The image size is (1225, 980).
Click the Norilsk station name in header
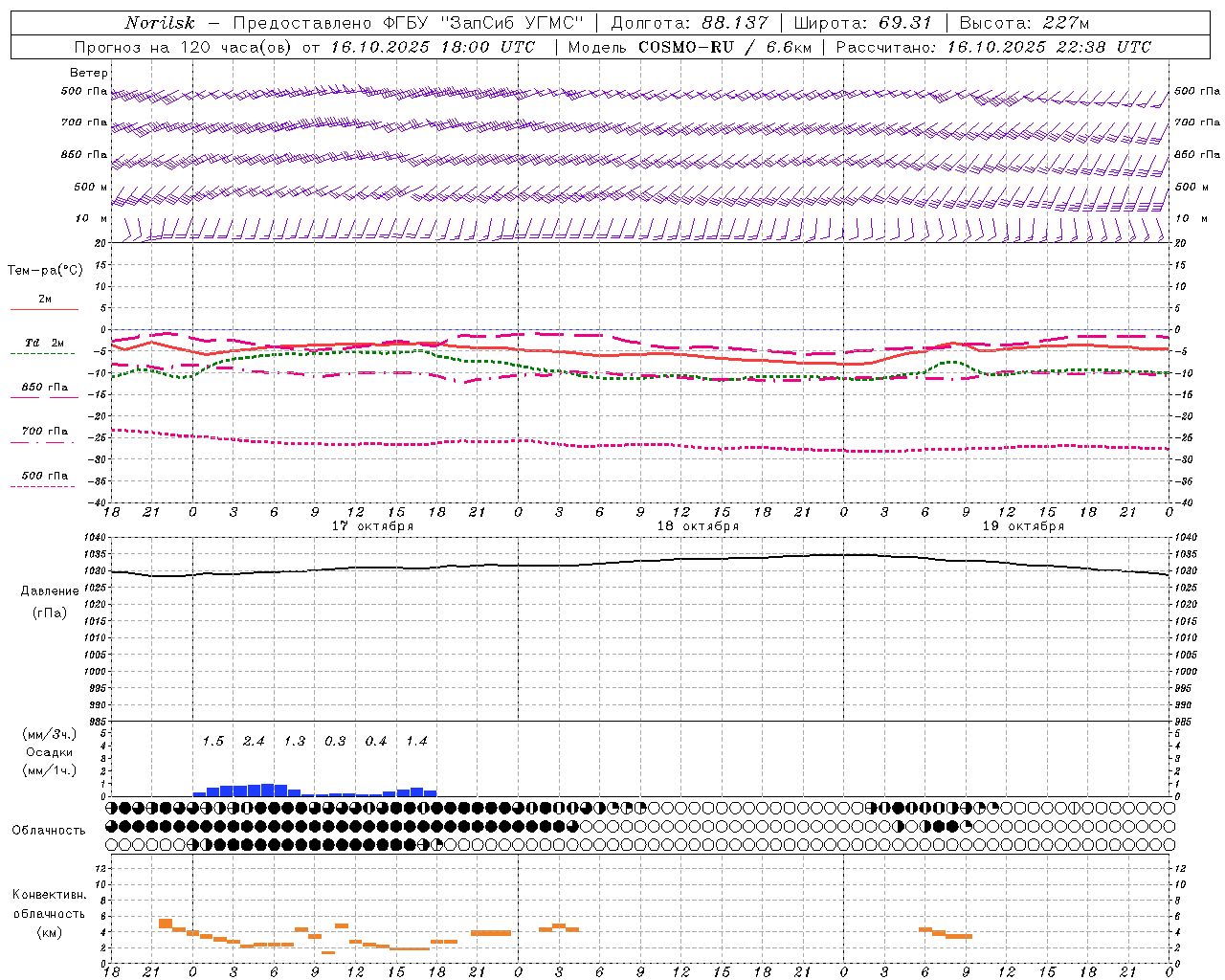[x=160, y=23]
